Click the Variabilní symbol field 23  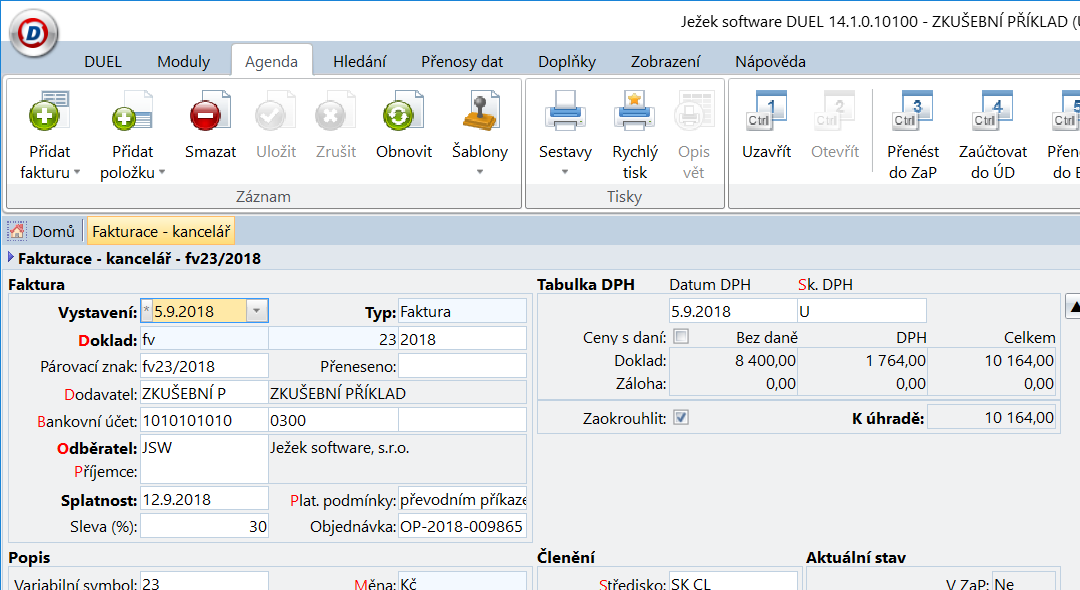point(205,582)
